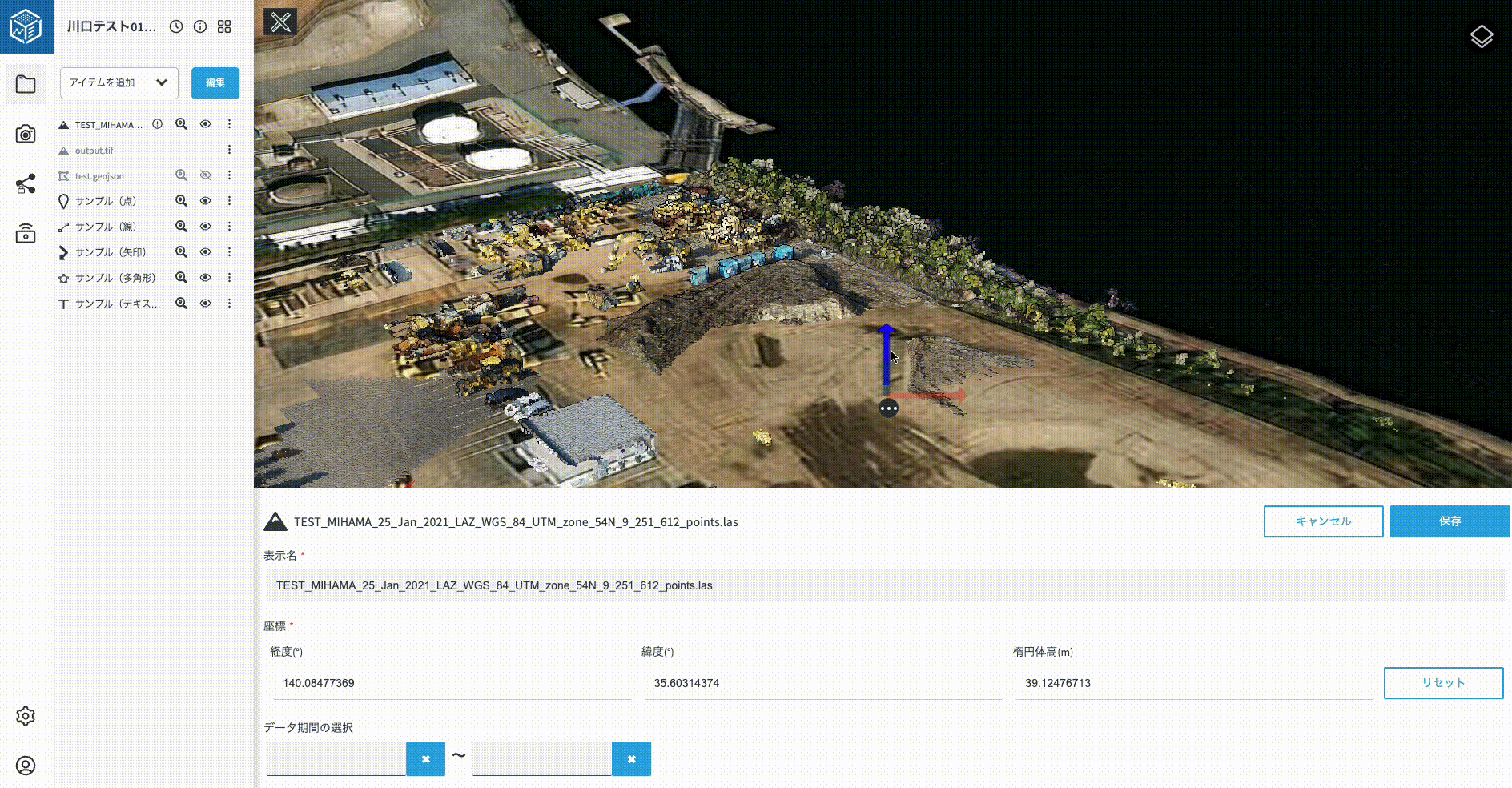The image size is (1512, 788).
Task: Open more options for output.tif
Action: point(229,150)
